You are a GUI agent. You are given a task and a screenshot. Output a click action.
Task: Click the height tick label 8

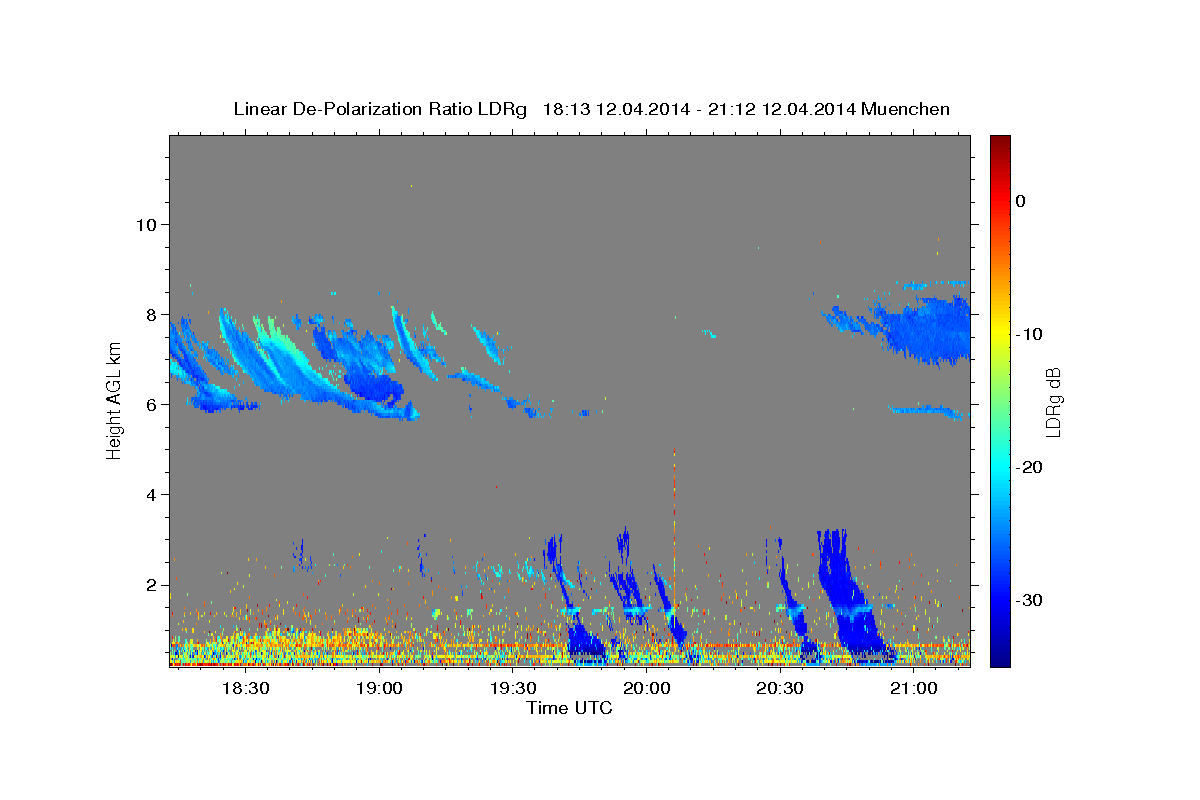point(151,314)
